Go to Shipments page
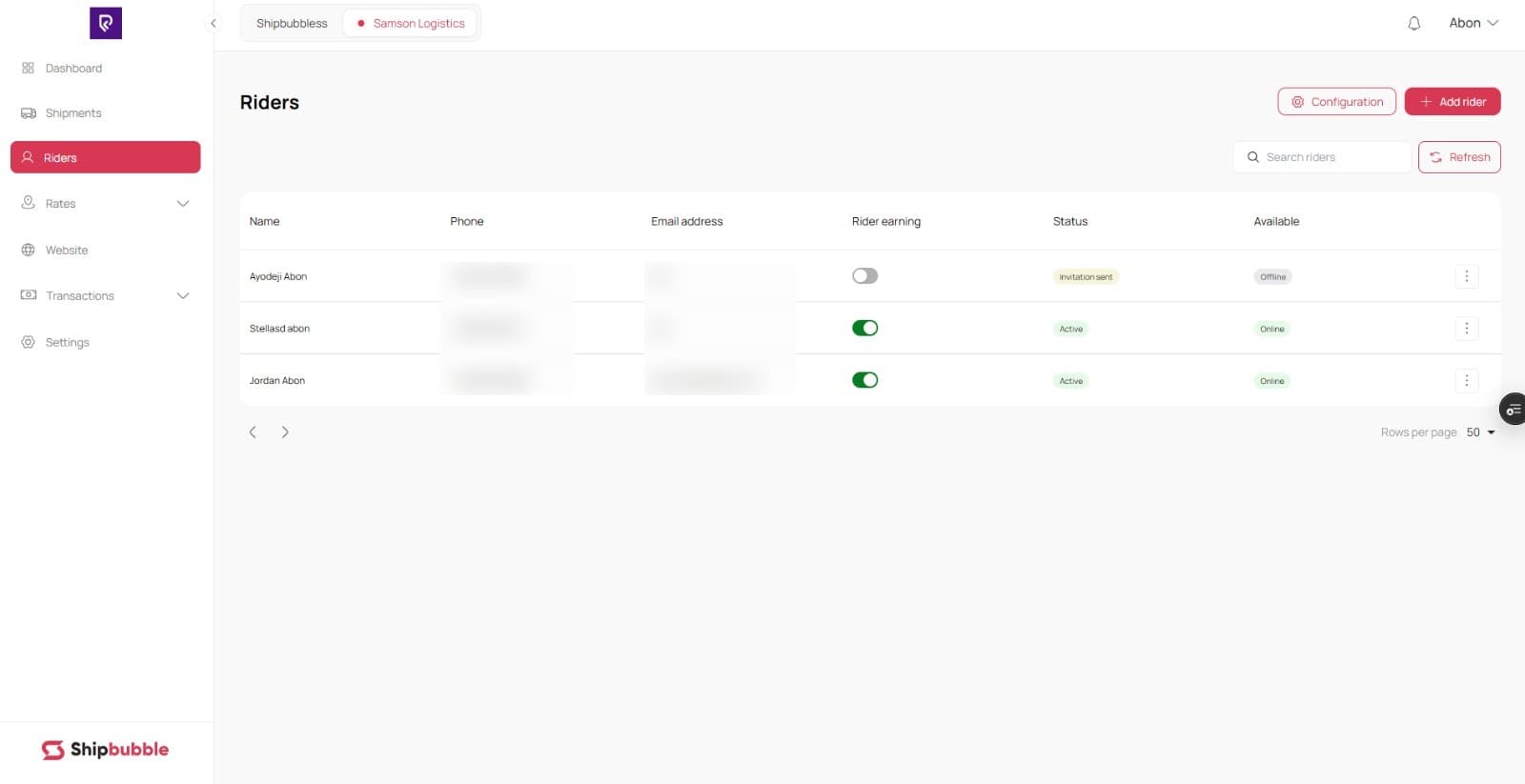The image size is (1525, 784). click(x=106, y=113)
